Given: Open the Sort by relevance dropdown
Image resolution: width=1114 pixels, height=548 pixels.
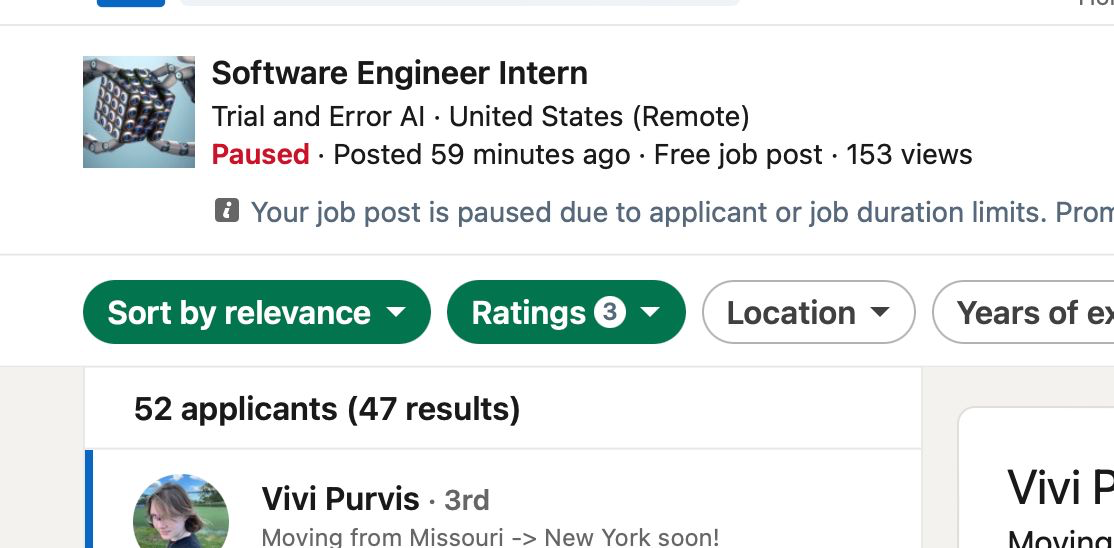Looking at the screenshot, I should tap(256, 312).
